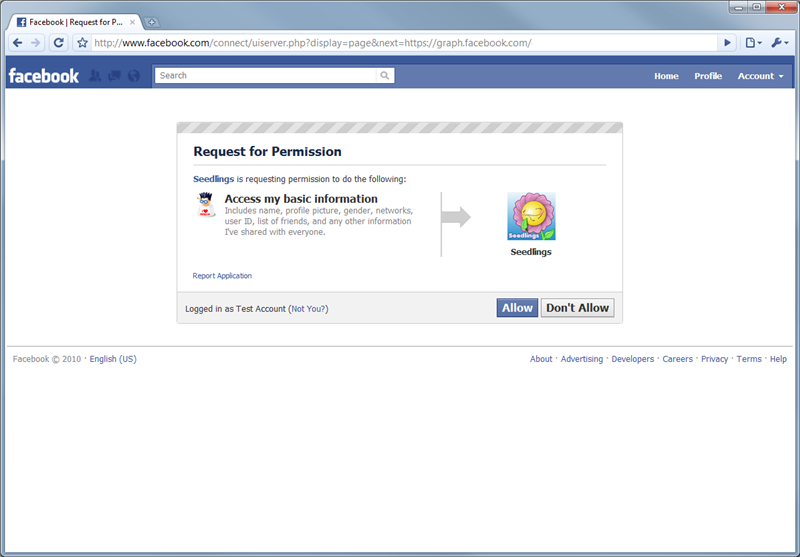Open the messages icon in Facebook header
Screen dimensions: 800x557
click(114, 75)
